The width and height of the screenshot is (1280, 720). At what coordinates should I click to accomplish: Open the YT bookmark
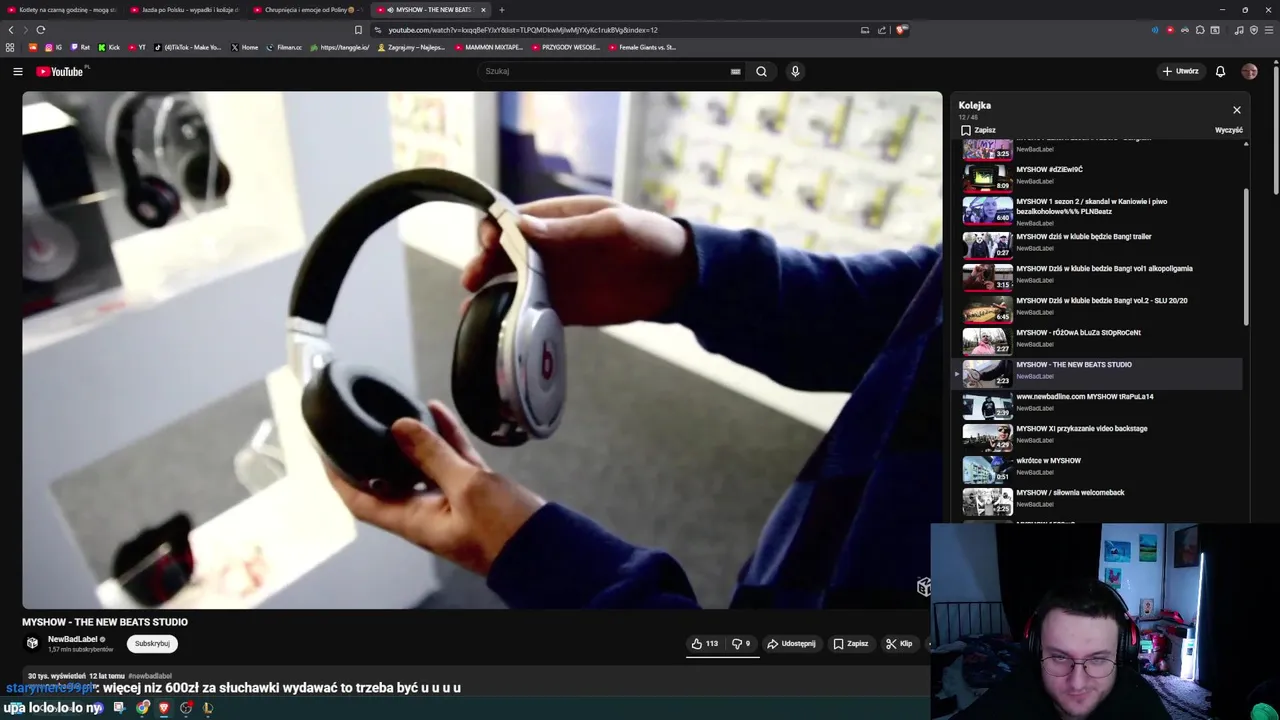coord(137,47)
